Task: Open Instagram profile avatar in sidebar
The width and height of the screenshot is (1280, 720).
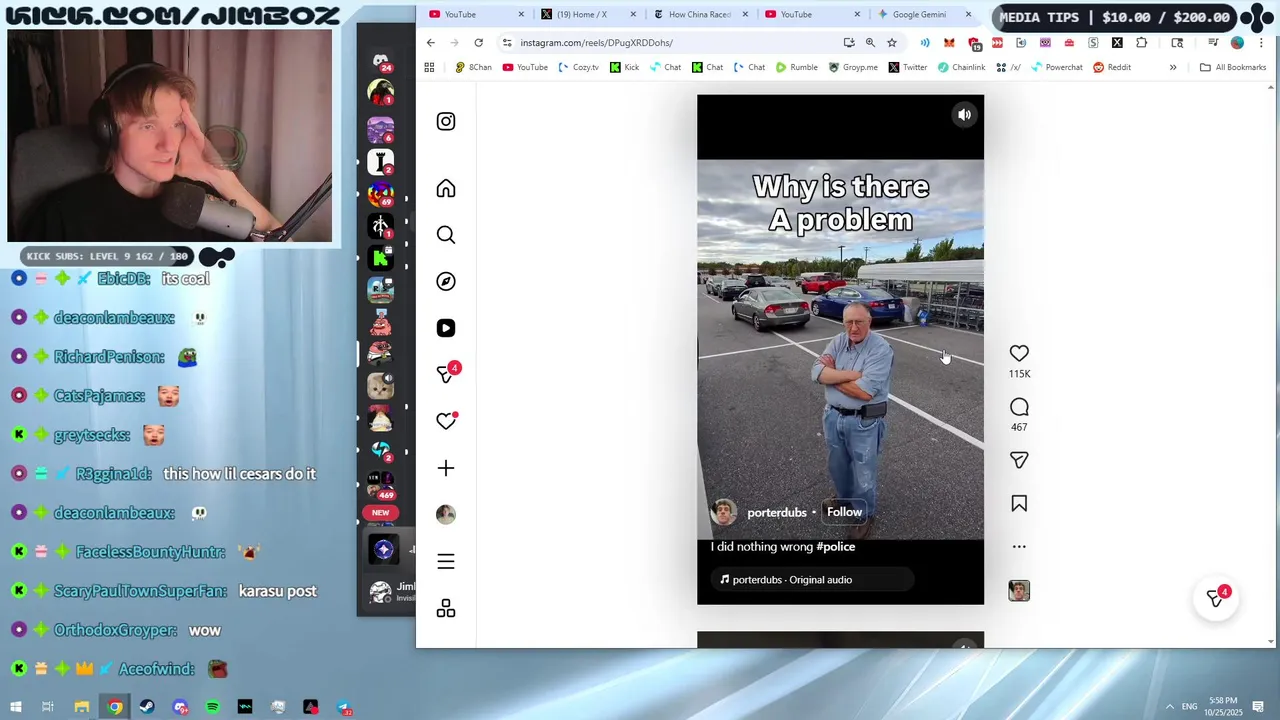Action: pos(446,514)
